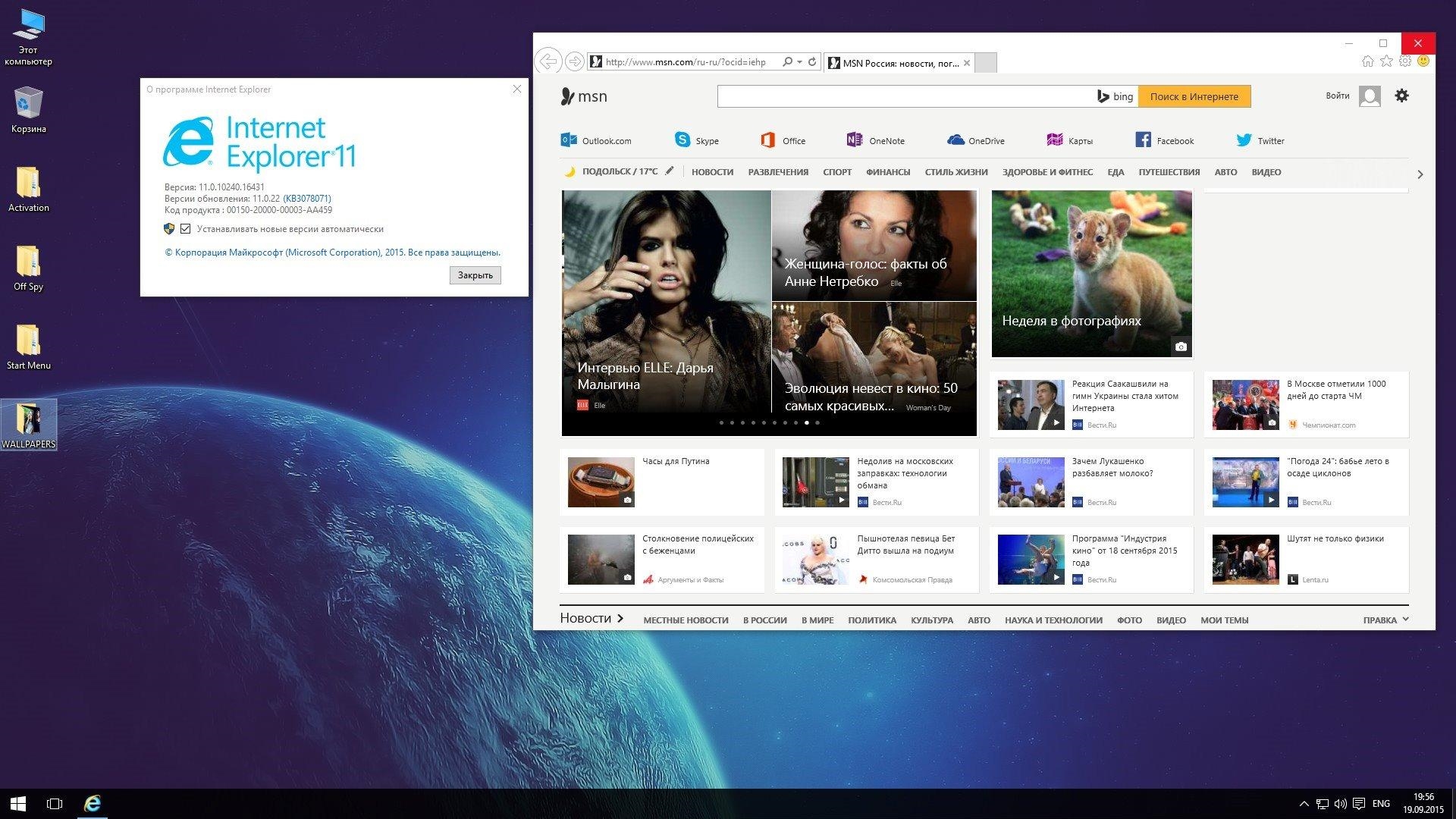Open the СПОРТ menu category
The image size is (1456, 819).
pos(837,172)
